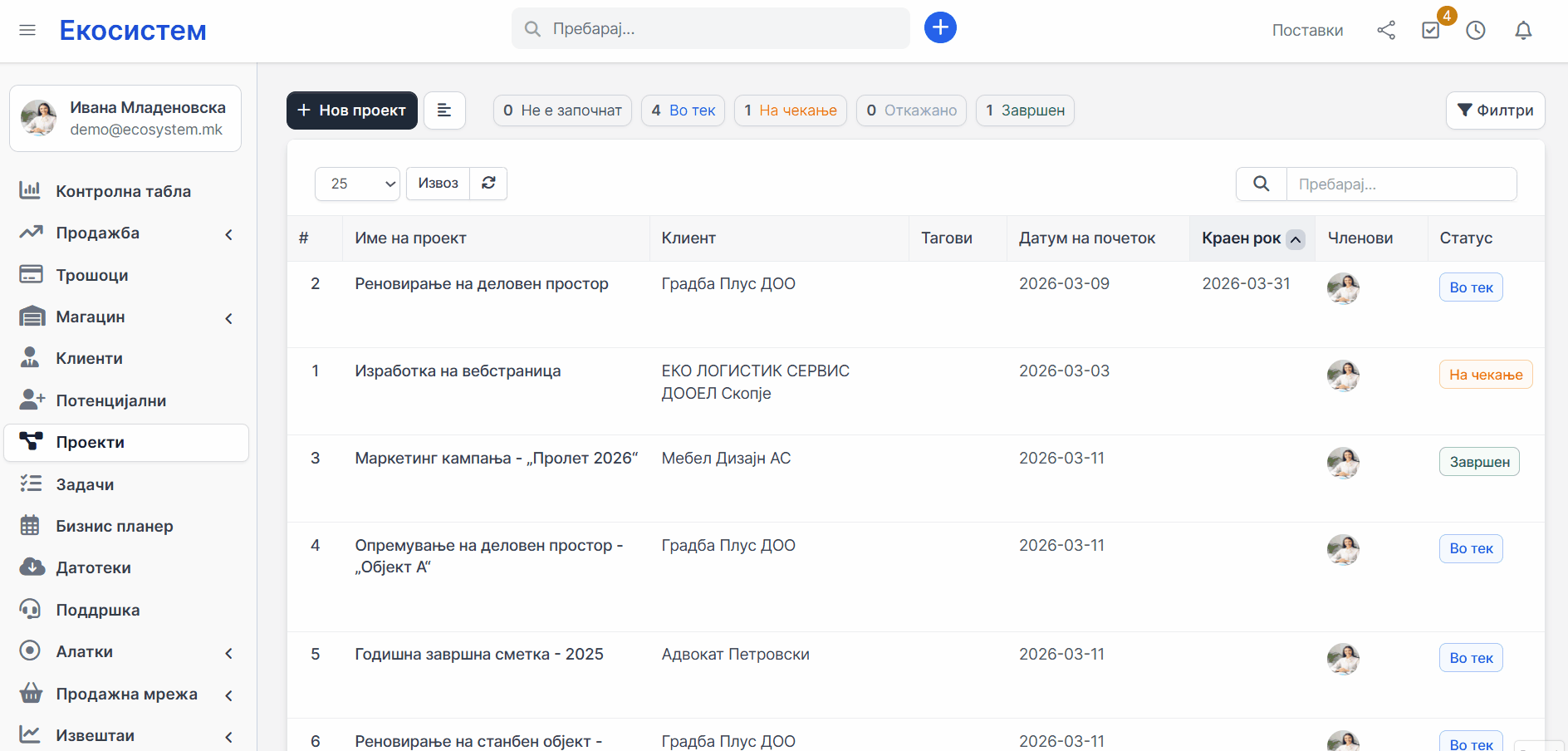This screenshot has width=1568, height=751.
Task: Click the Клиенти person icon
Action: [30, 358]
